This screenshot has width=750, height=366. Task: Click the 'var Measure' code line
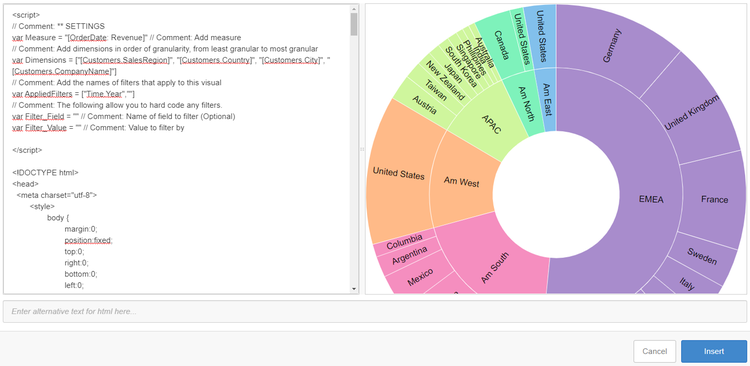127,37
